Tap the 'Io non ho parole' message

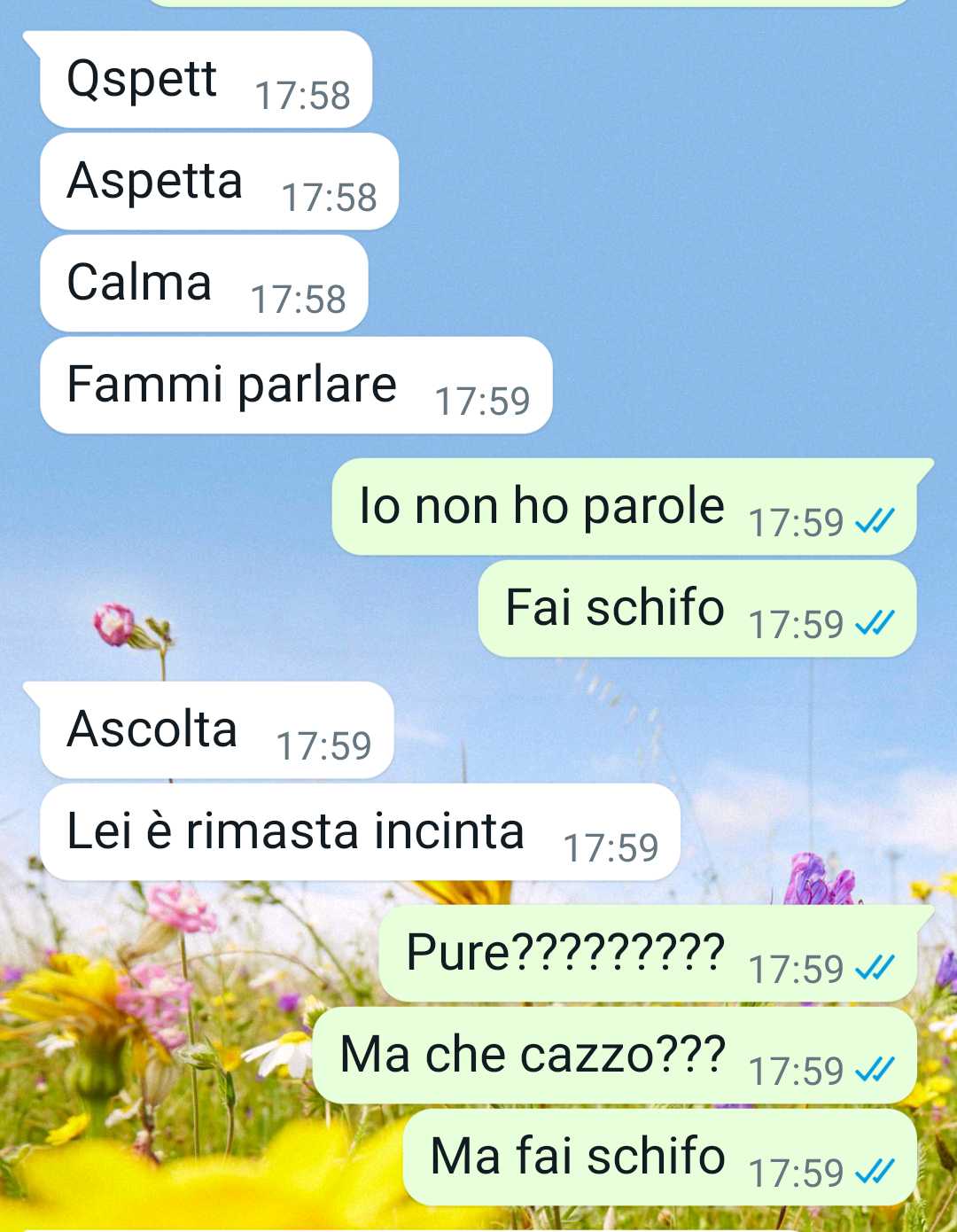click(x=624, y=506)
